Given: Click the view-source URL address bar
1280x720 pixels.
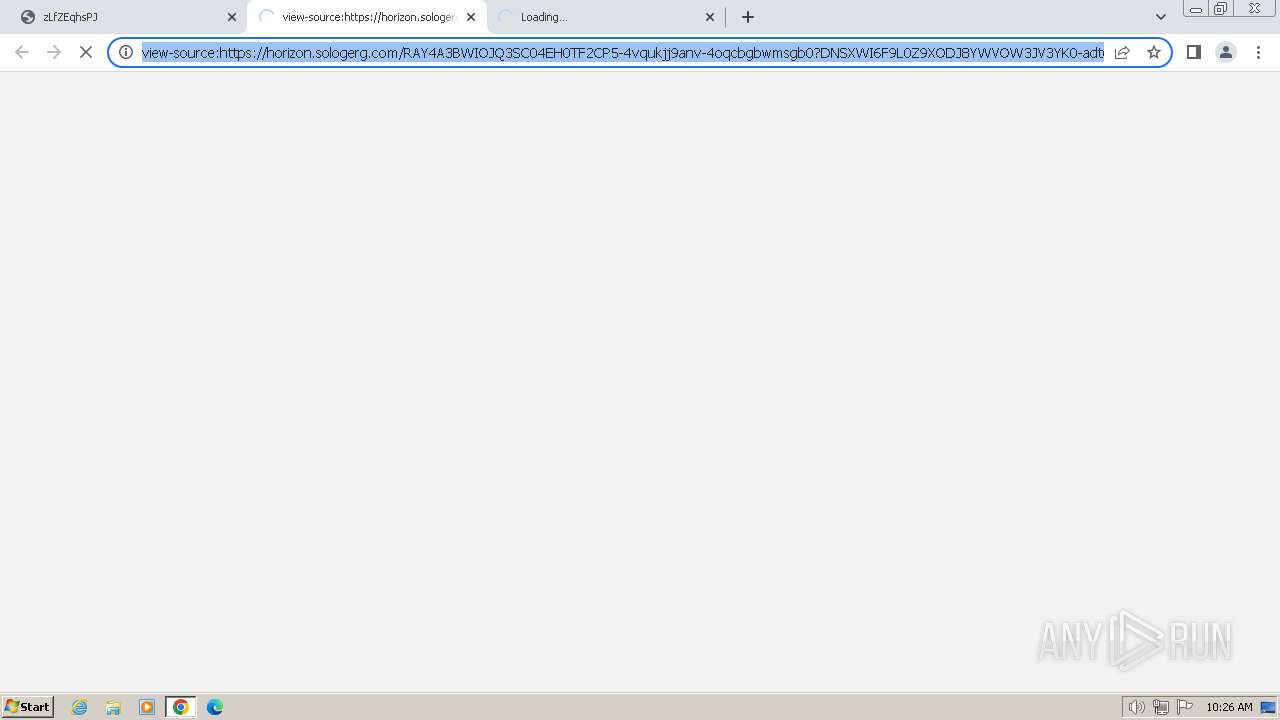Looking at the screenshot, I should (x=622, y=52).
